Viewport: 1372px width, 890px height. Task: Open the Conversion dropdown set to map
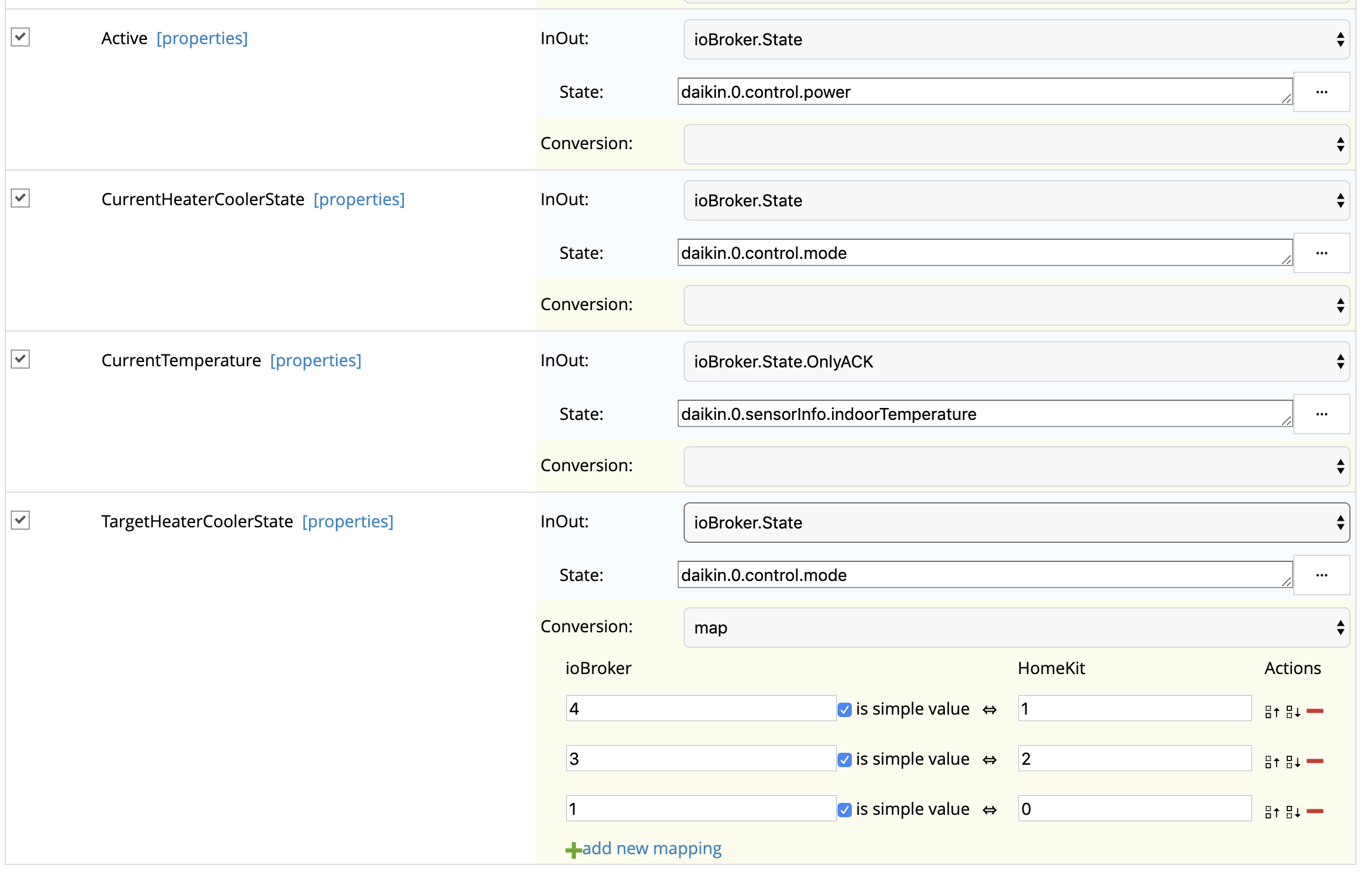tap(1016, 628)
